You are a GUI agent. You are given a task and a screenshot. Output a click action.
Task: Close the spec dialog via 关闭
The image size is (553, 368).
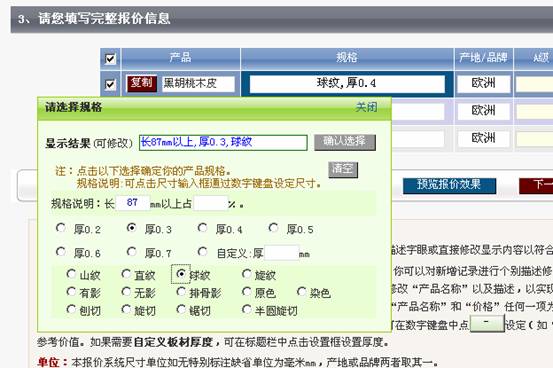point(366,107)
